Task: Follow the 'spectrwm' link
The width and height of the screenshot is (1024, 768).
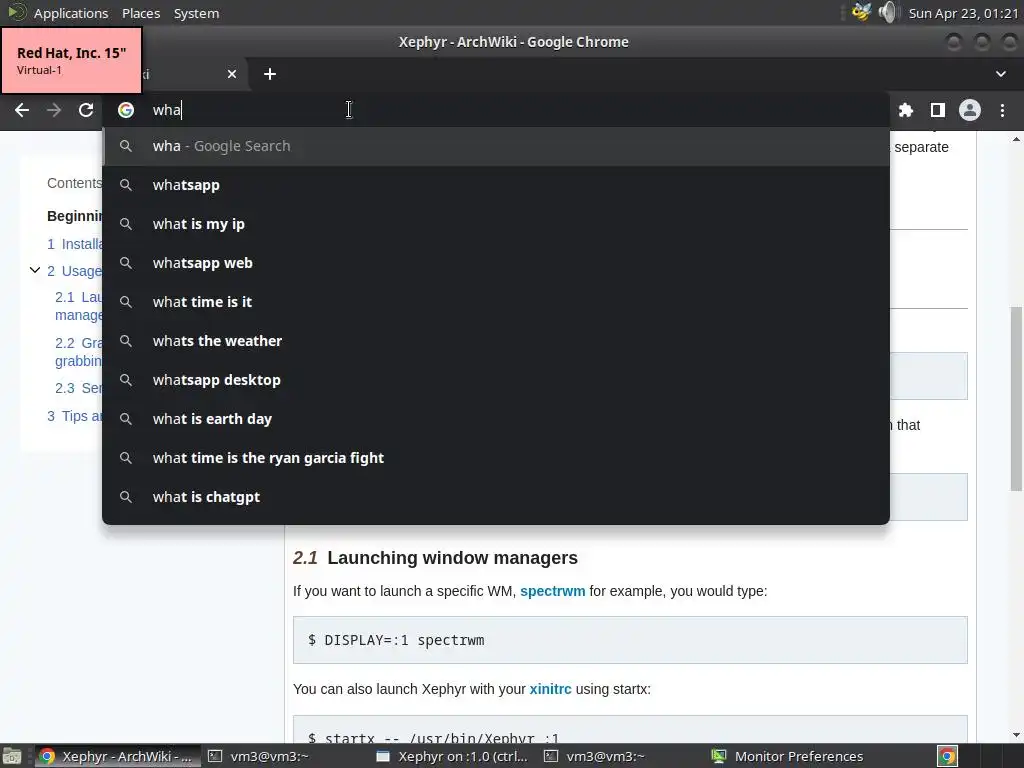Action: [x=552, y=591]
